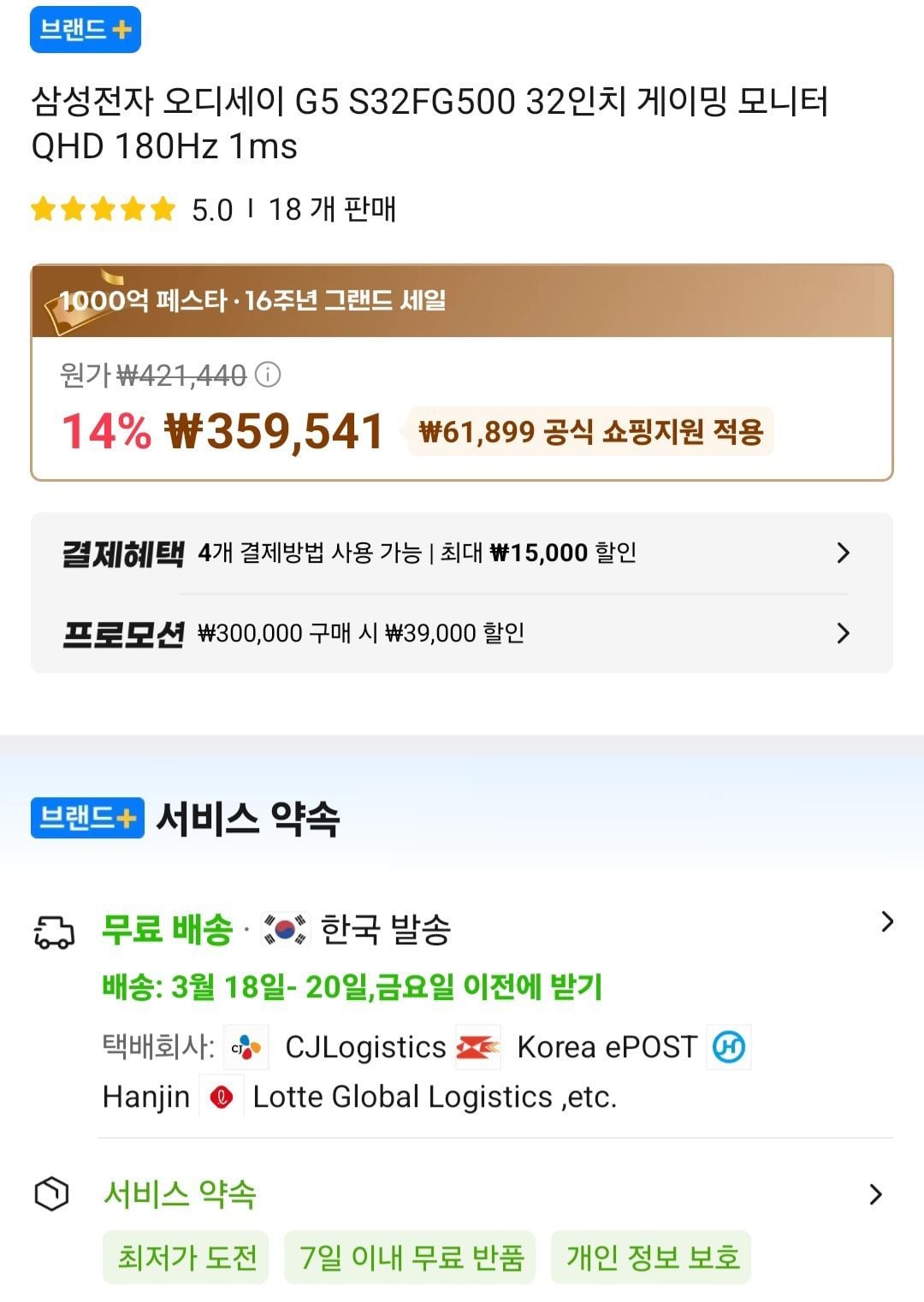Image resolution: width=924 pixels, height=1302 pixels.
Task: Tap the delivery truck icon
Action: click(x=54, y=932)
